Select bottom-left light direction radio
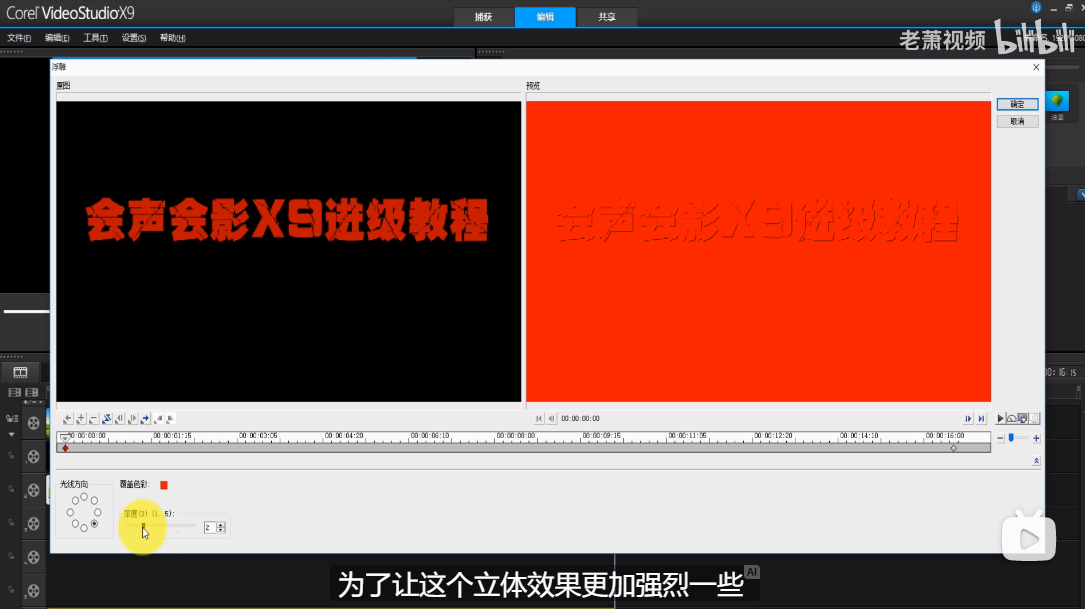The image size is (1085, 609). 75,524
